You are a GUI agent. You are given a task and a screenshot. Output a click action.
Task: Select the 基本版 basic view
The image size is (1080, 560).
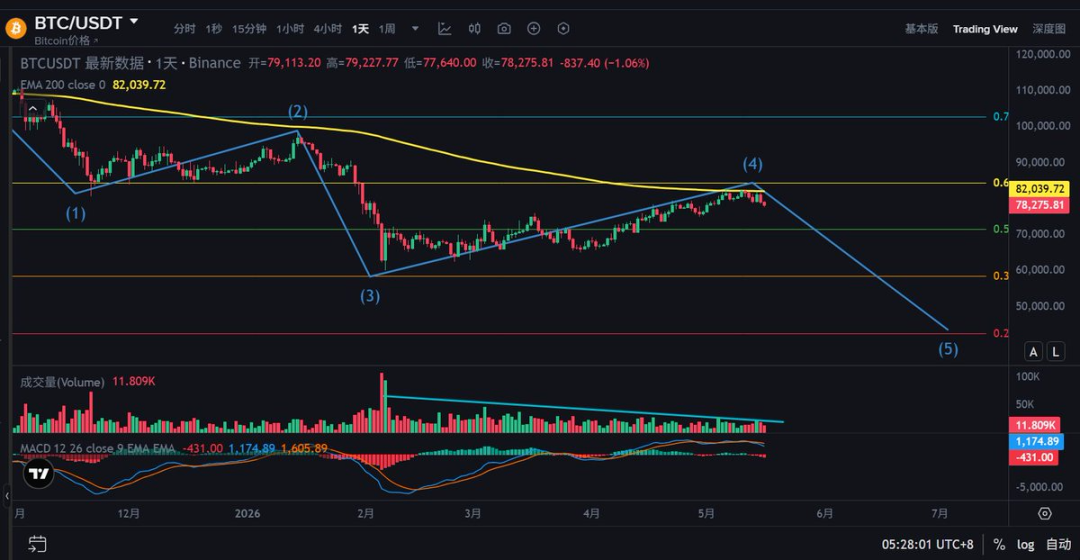(x=922, y=29)
